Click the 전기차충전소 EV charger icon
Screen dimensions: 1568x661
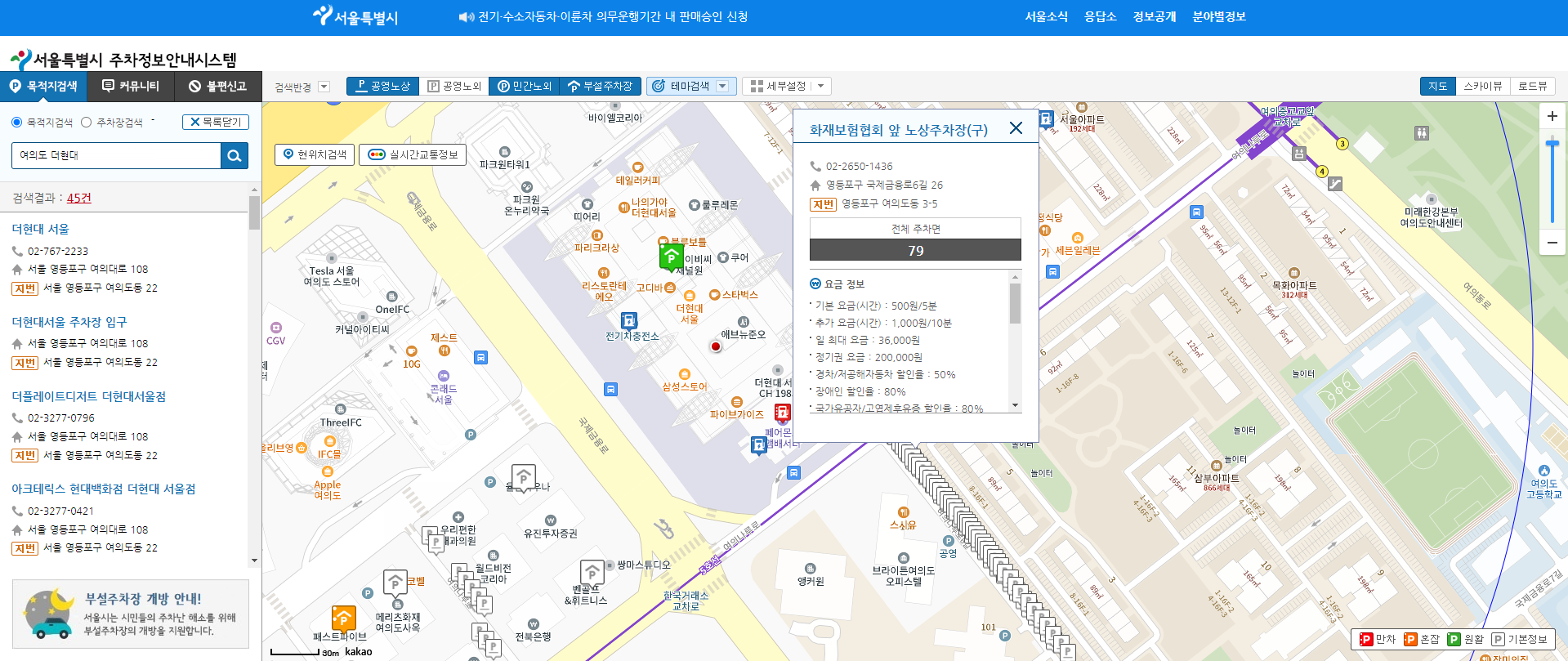tap(628, 320)
